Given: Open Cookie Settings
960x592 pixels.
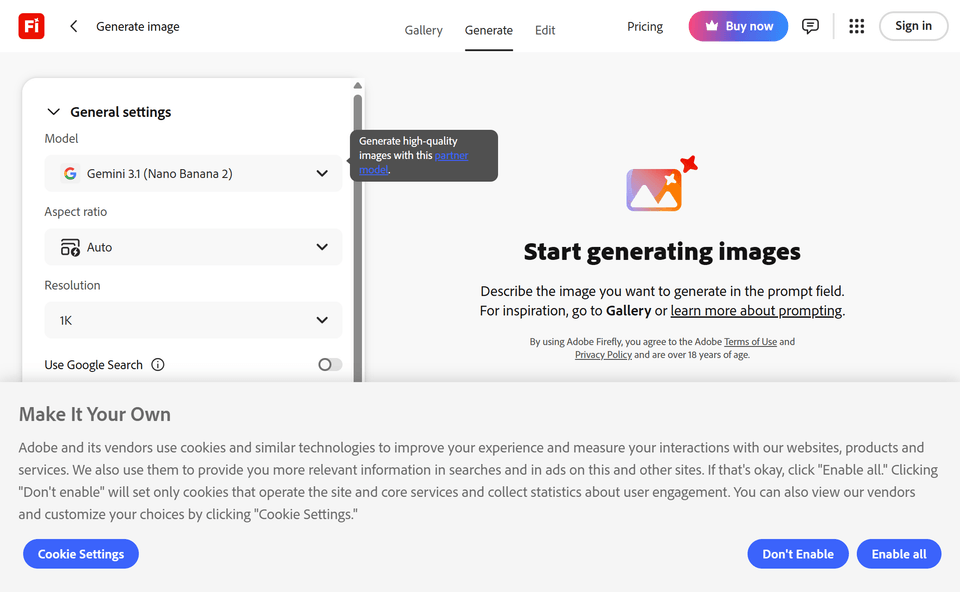Looking at the screenshot, I should pos(81,554).
